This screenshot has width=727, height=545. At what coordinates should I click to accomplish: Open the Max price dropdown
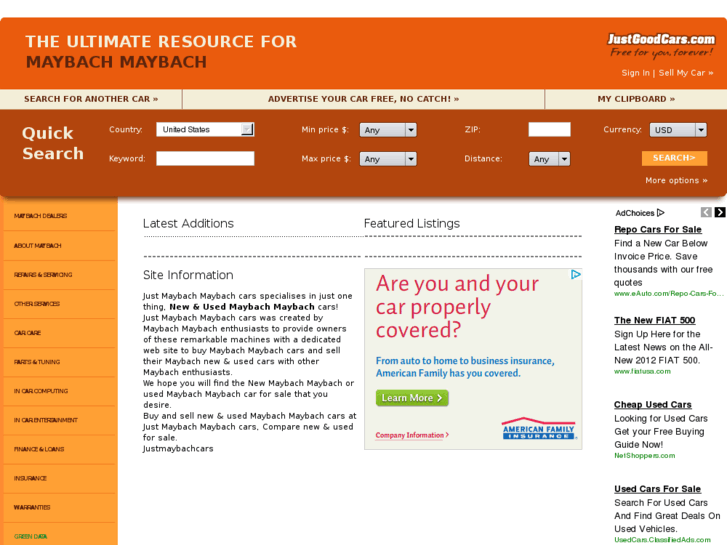(388, 159)
